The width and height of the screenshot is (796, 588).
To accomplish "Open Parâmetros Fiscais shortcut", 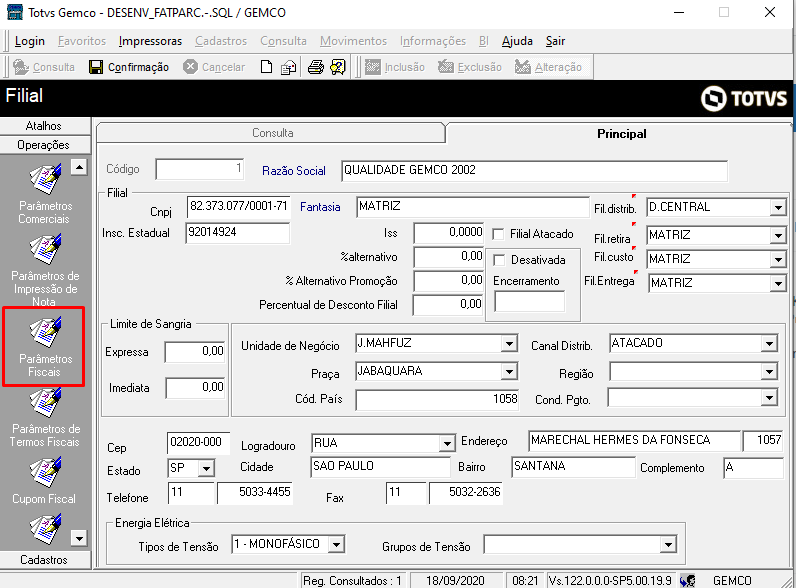I will [45, 346].
